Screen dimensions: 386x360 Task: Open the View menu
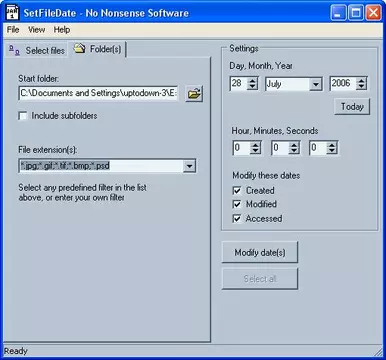click(x=36, y=30)
